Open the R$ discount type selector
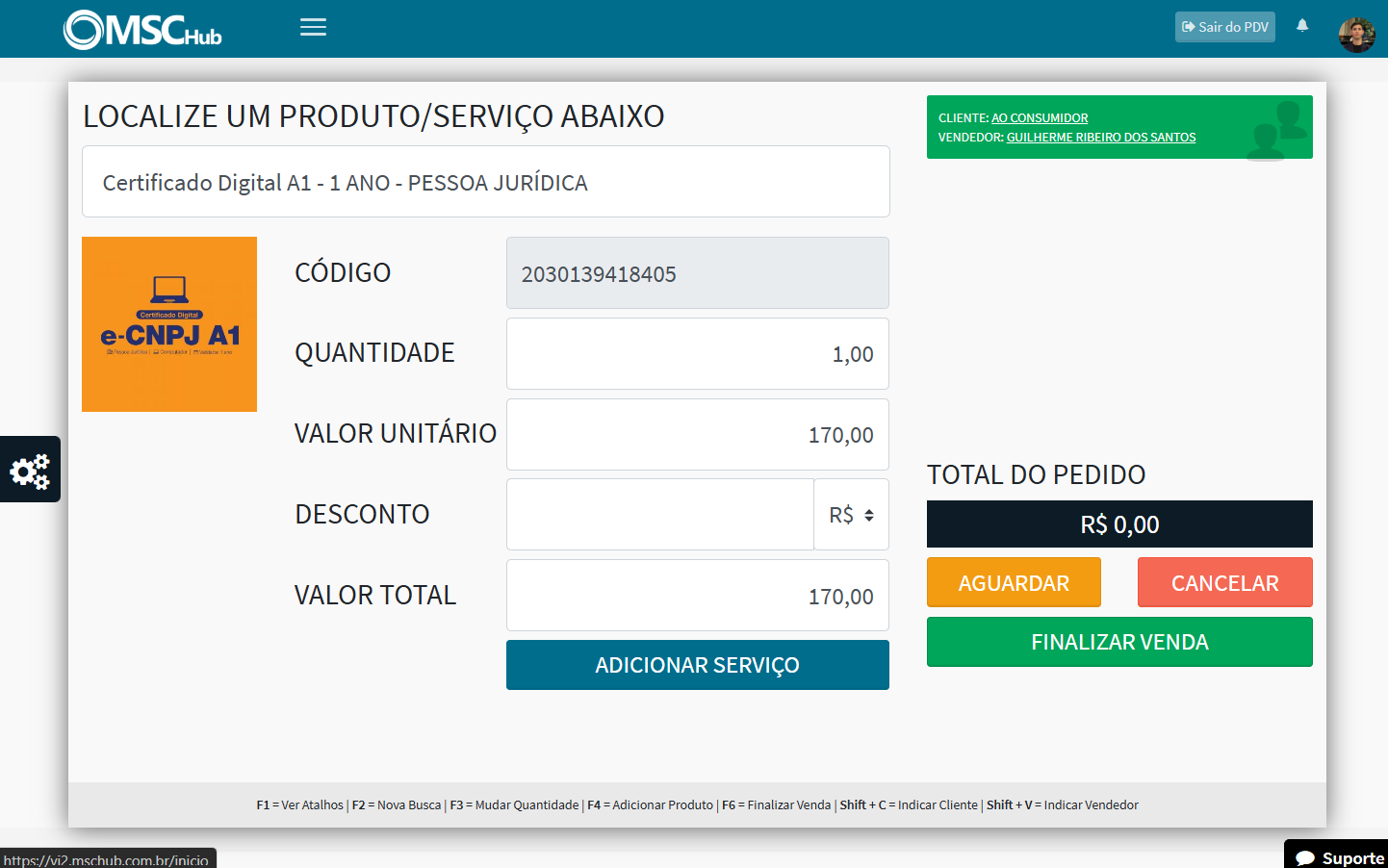The image size is (1388, 868). [851, 514]
